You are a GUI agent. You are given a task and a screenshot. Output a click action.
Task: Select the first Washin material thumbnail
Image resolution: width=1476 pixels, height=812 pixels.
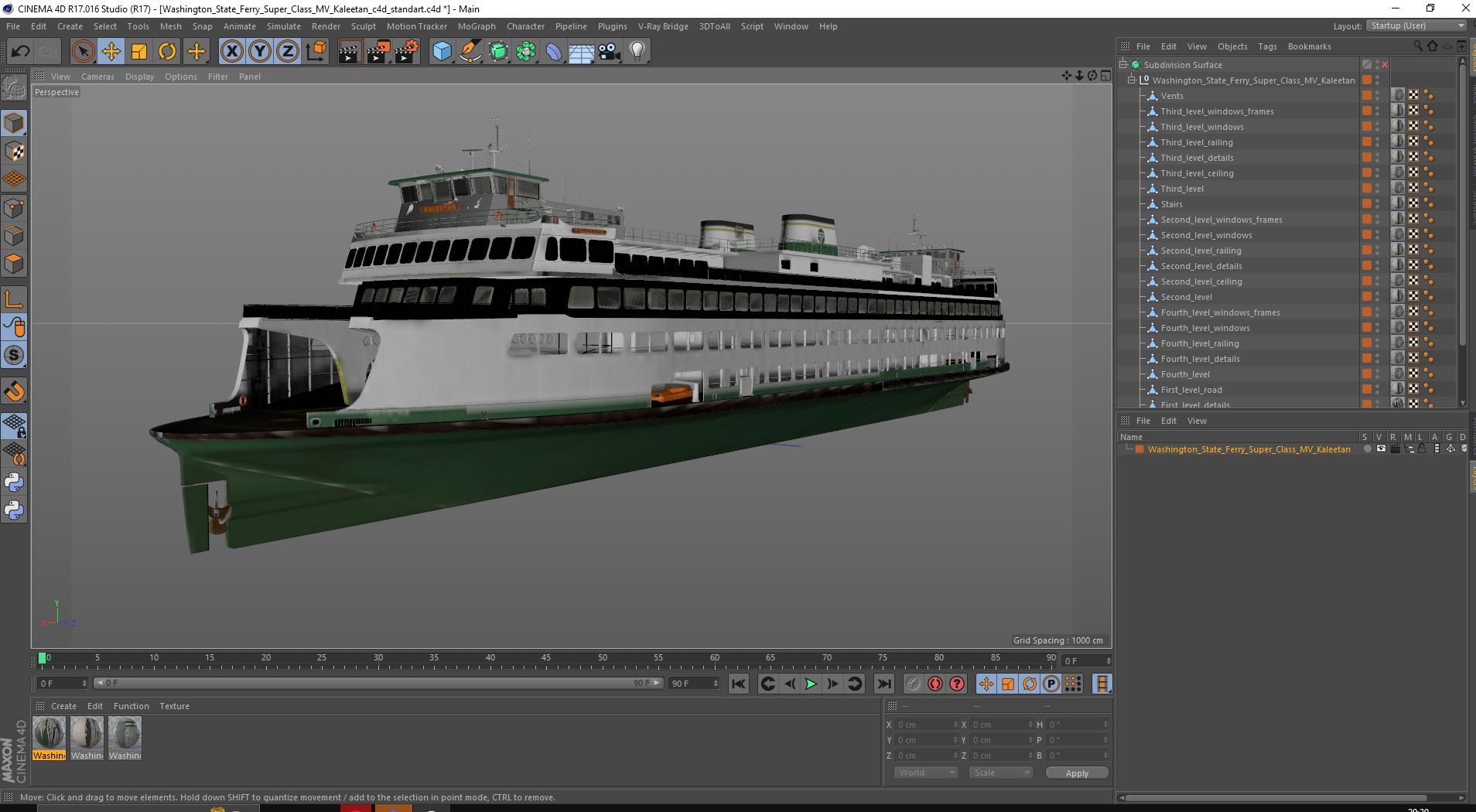click(x=49, y=738)
